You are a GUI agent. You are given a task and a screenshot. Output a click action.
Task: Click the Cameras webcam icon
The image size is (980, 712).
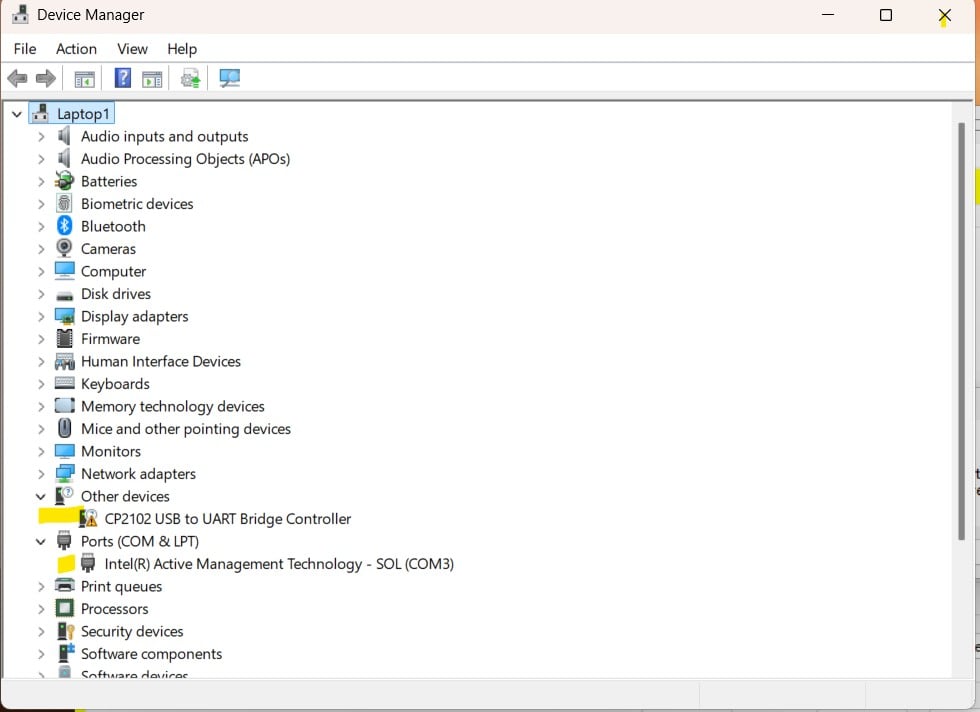[x=64, y=248]
